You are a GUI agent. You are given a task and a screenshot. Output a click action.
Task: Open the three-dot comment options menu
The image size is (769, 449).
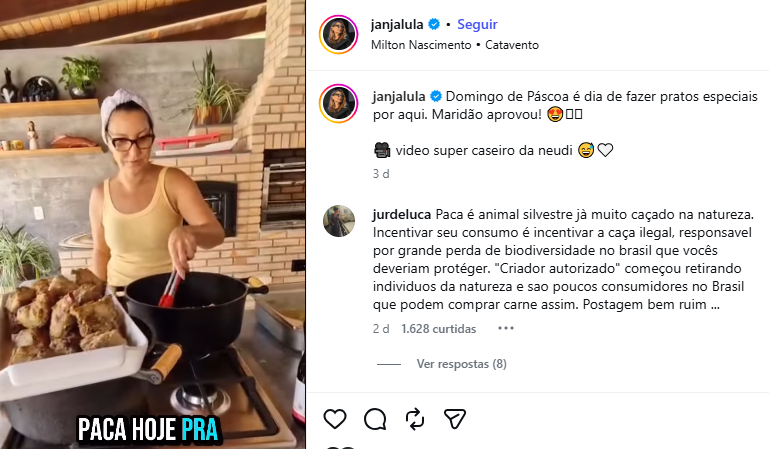coord(506,328)
